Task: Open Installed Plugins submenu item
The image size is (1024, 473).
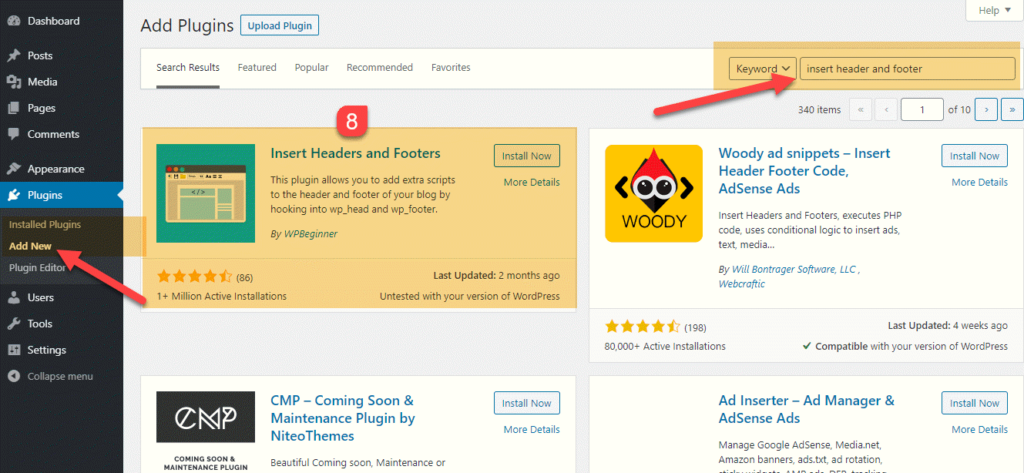Action: coord(45,224)
